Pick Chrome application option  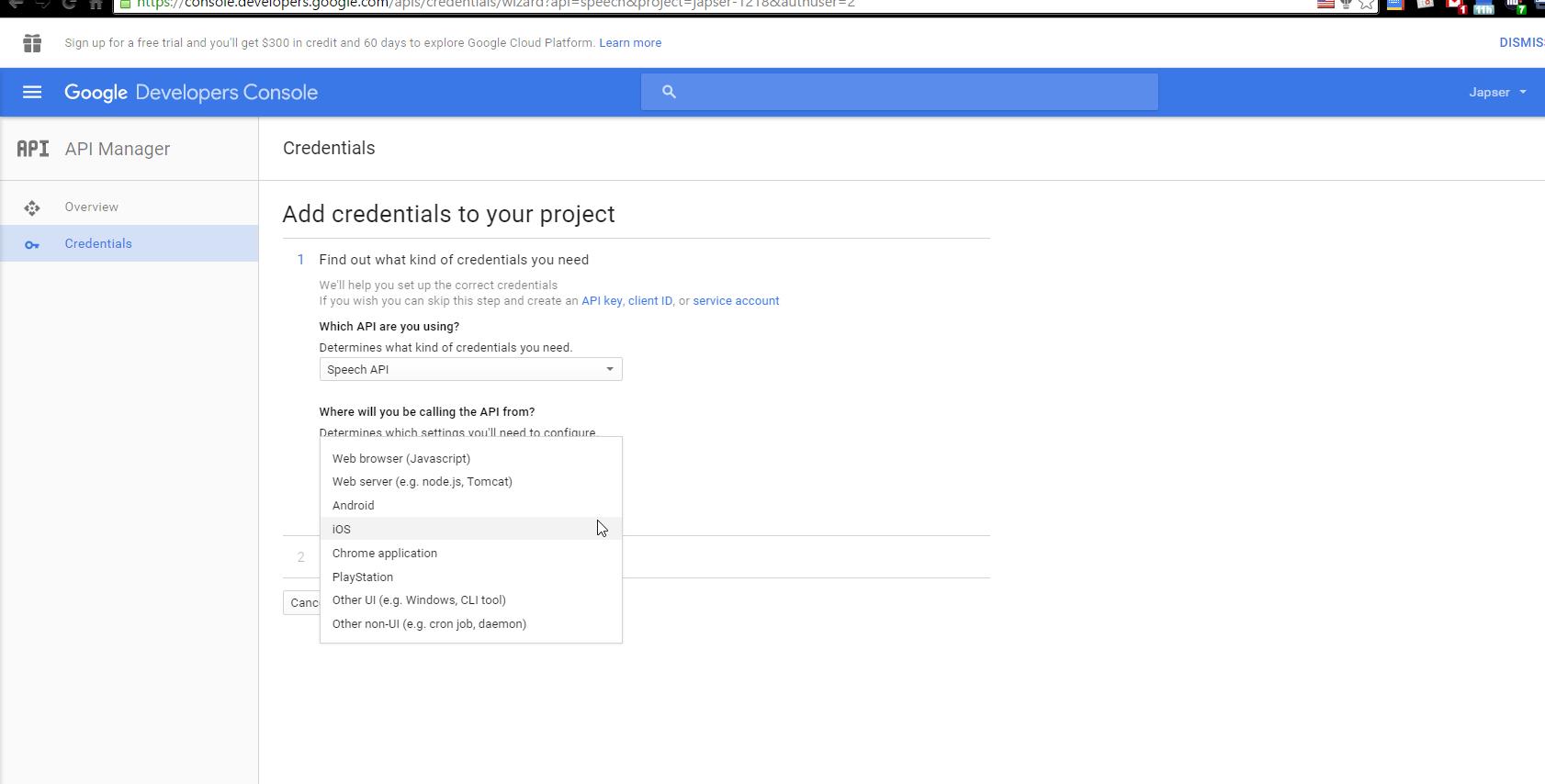tap(470, 553)
